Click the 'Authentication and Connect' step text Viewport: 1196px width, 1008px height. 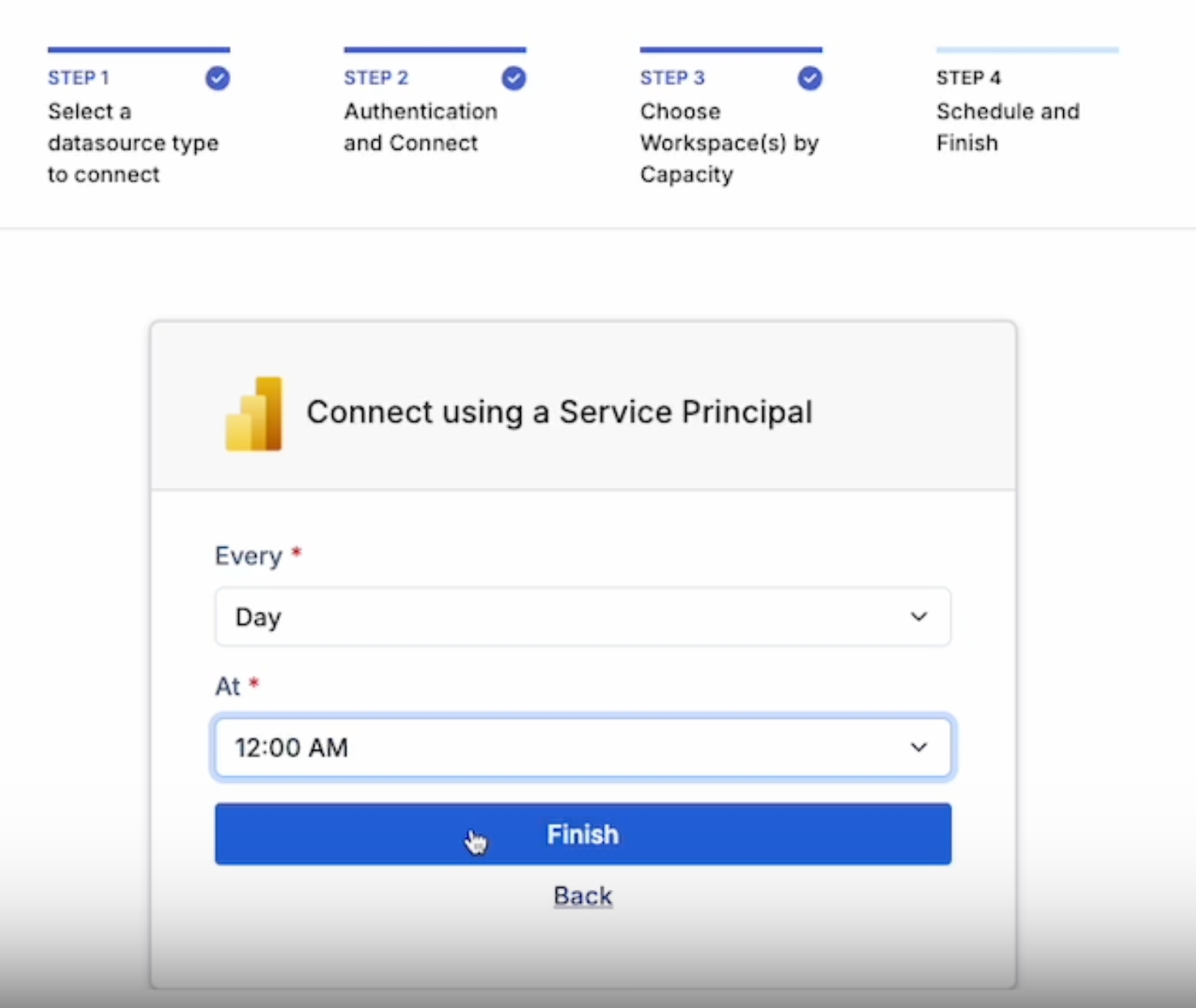point(421,127)
